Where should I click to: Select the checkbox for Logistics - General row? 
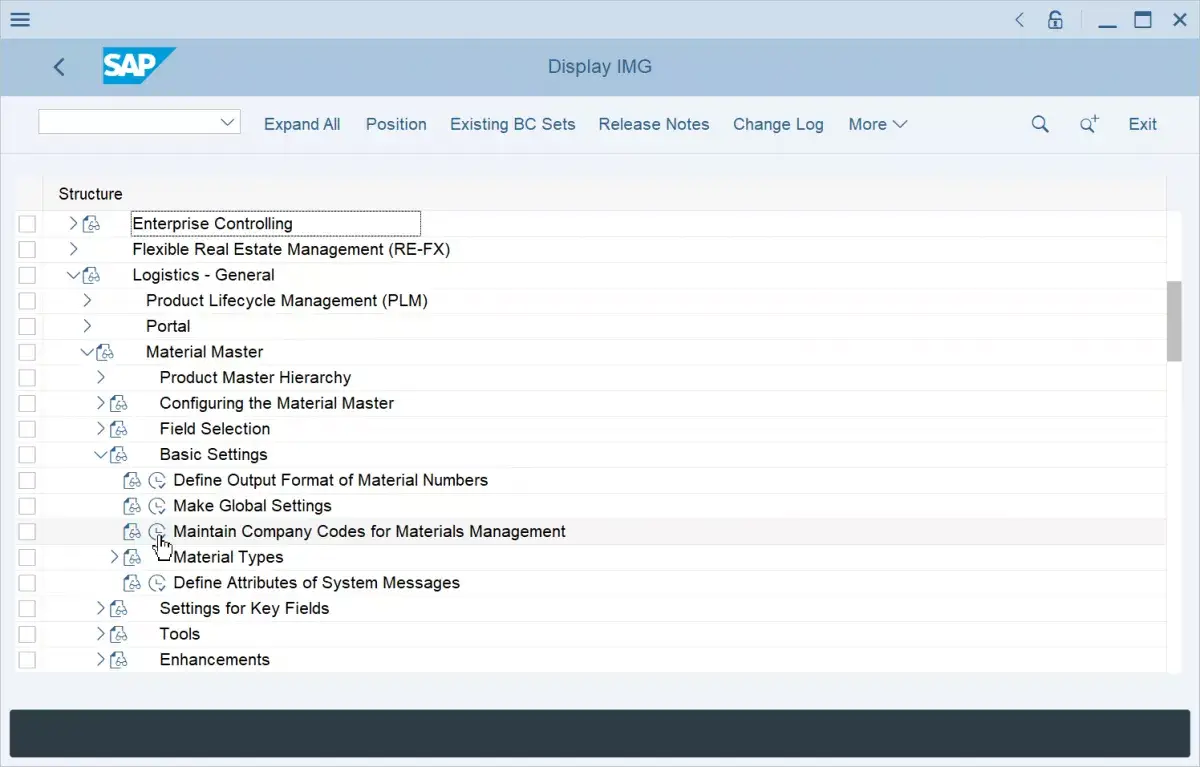(x=27, y=275)
